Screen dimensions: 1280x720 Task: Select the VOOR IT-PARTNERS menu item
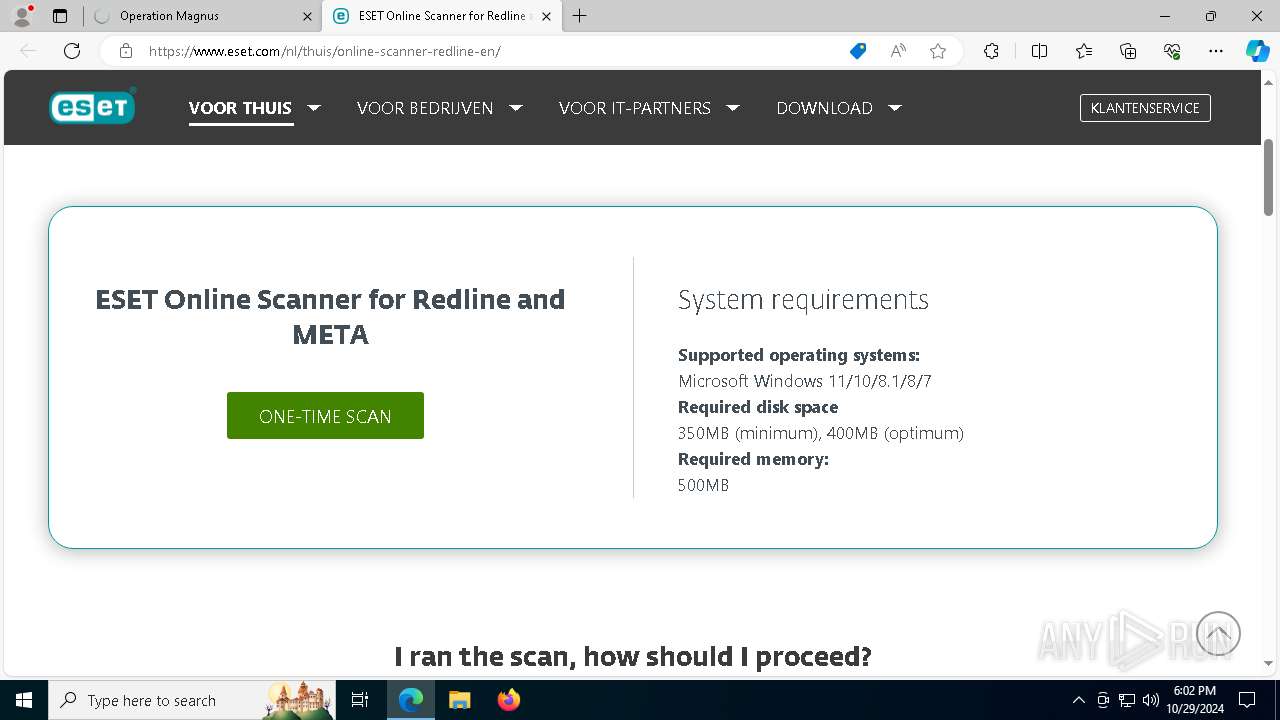[635, 108]
